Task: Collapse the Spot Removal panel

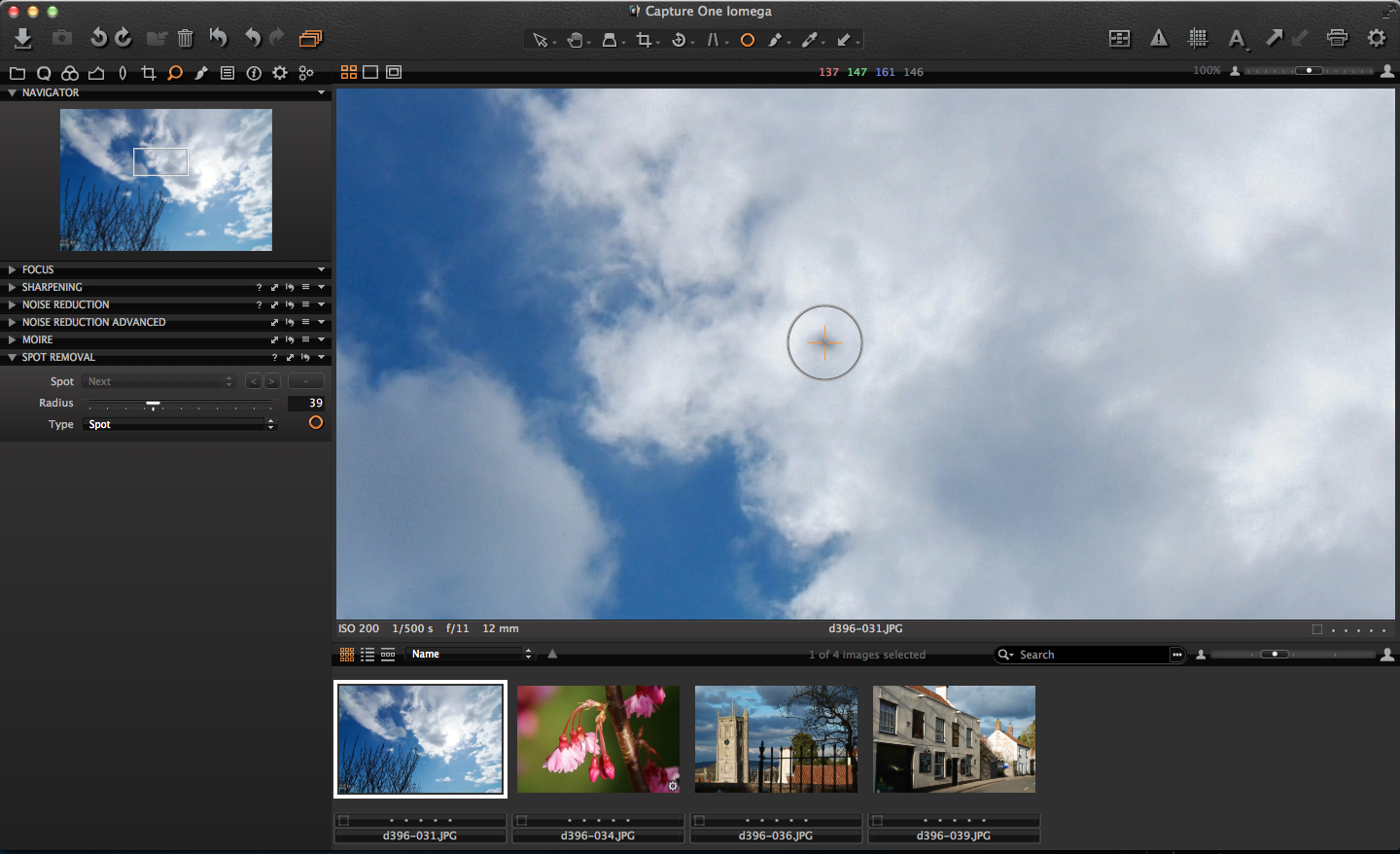Action: point(11,357)
